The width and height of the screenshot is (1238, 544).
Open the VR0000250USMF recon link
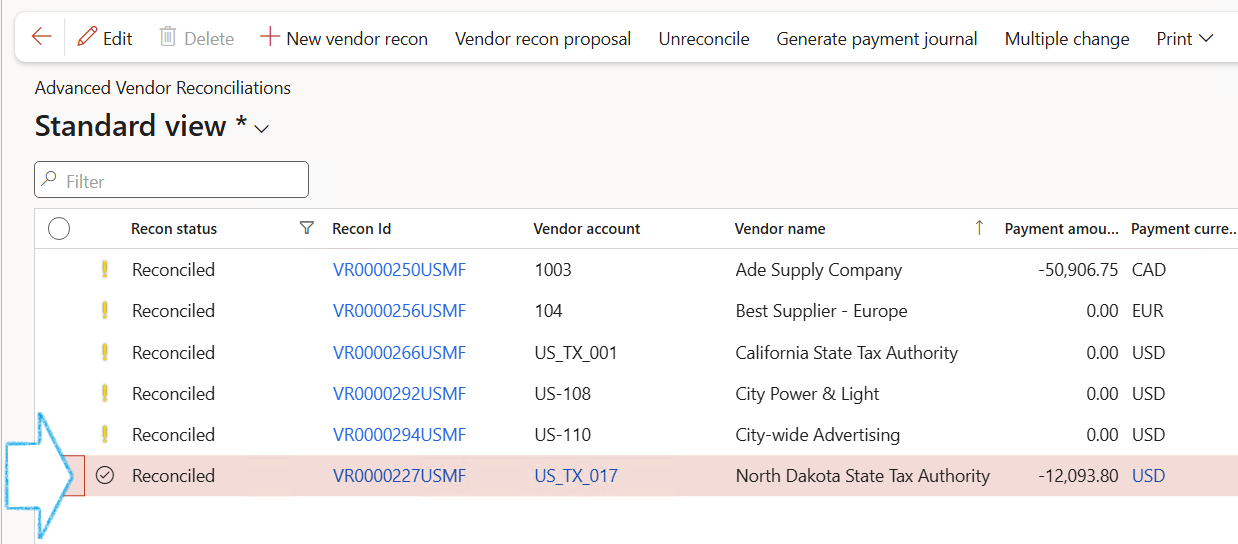point(399,270)
